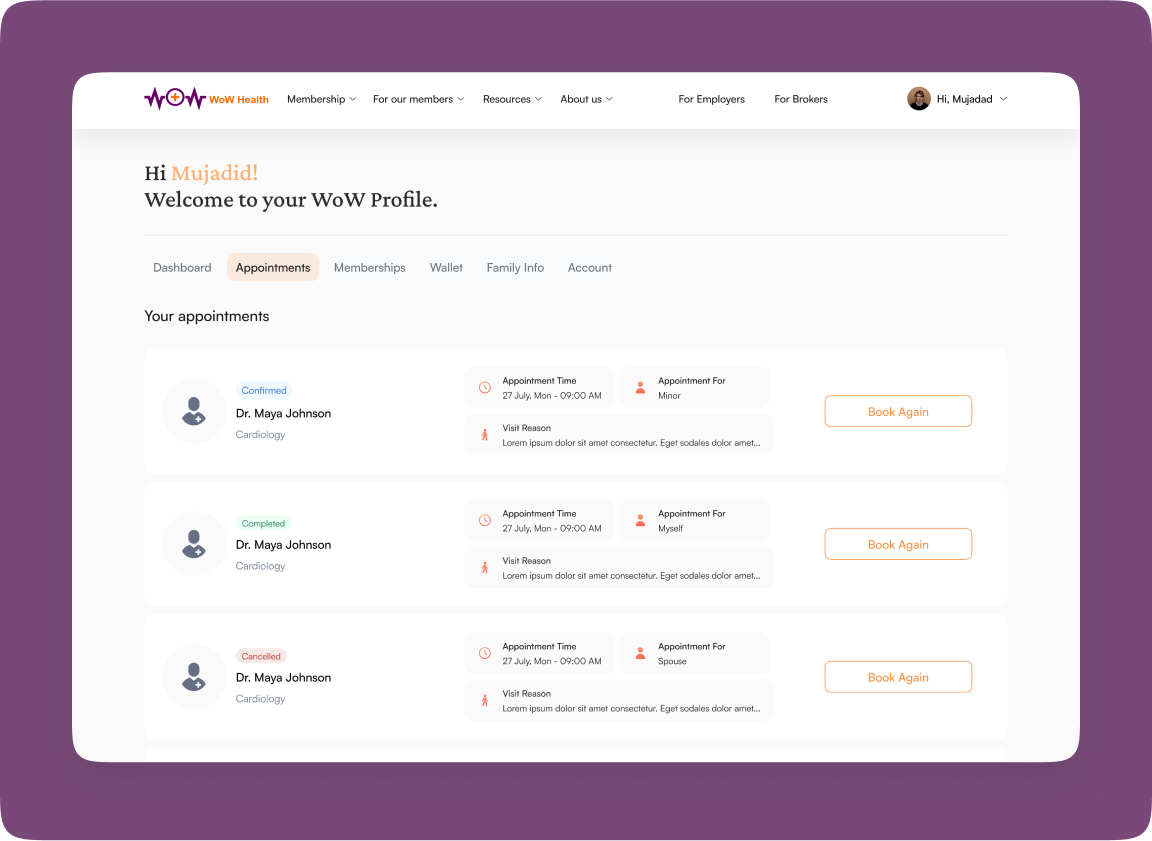Viewport: 1152px width, 841px height.
Task: Book Again for the Confirmed appointment
Action: [x=898, y=411]
